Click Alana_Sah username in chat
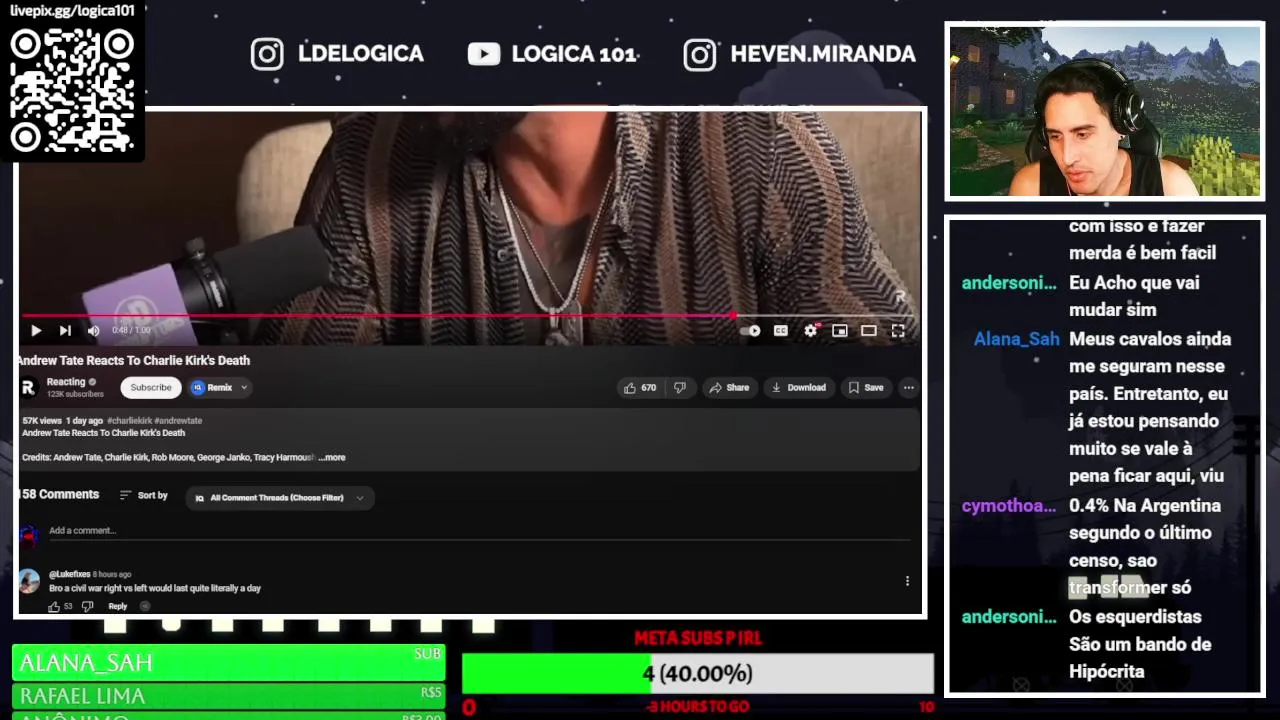Image resolution: width=1280 pixels, height=720 pixels. click(1016, 339)
